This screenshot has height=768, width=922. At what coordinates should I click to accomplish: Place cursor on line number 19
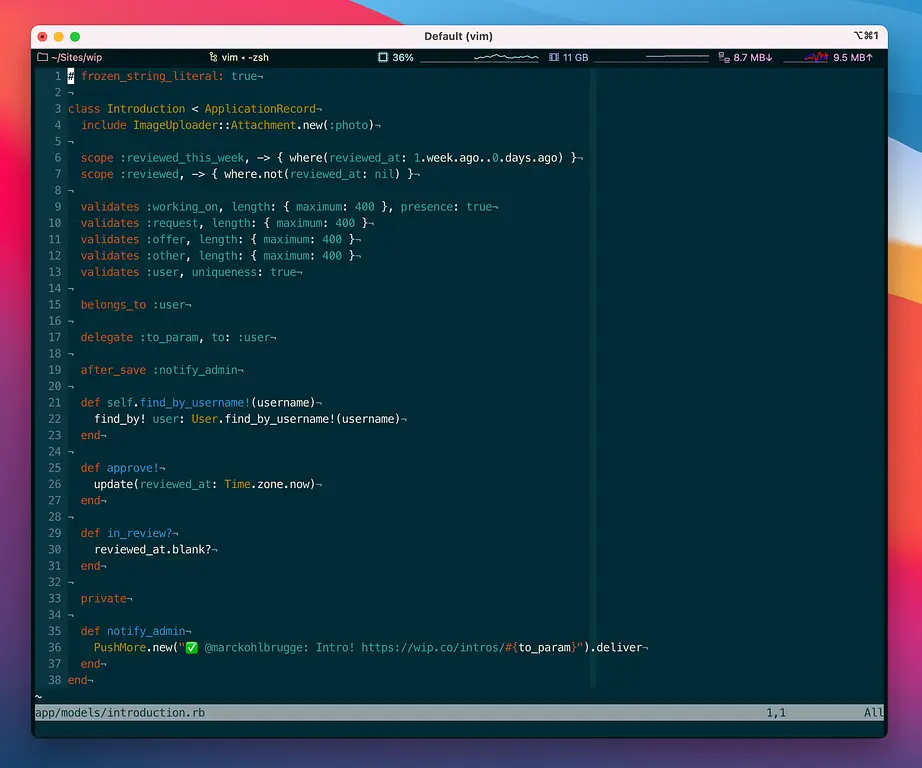[54, 370]
